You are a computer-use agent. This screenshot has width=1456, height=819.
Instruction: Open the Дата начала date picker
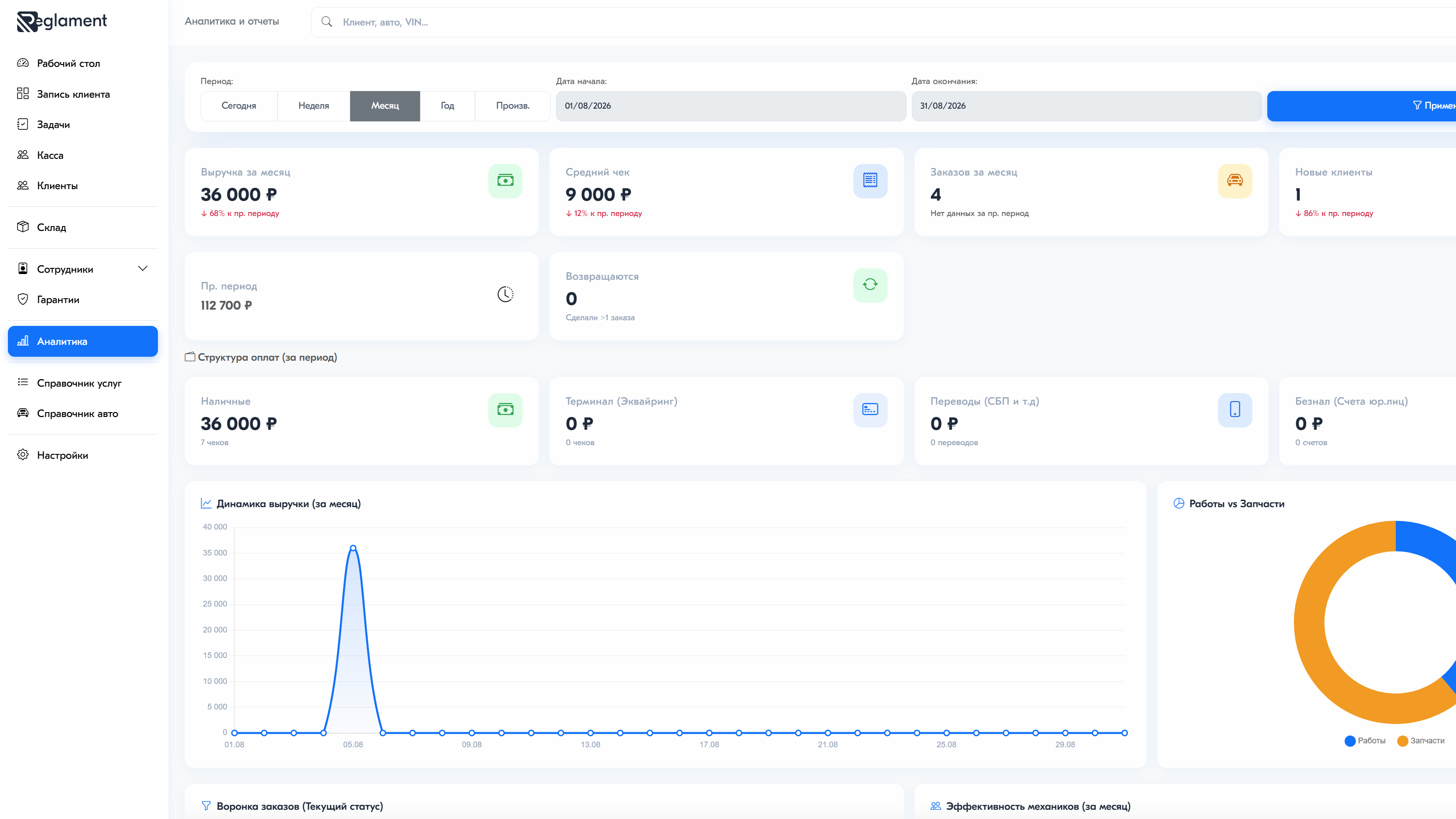pyautogui.click(x=731, y=106)
